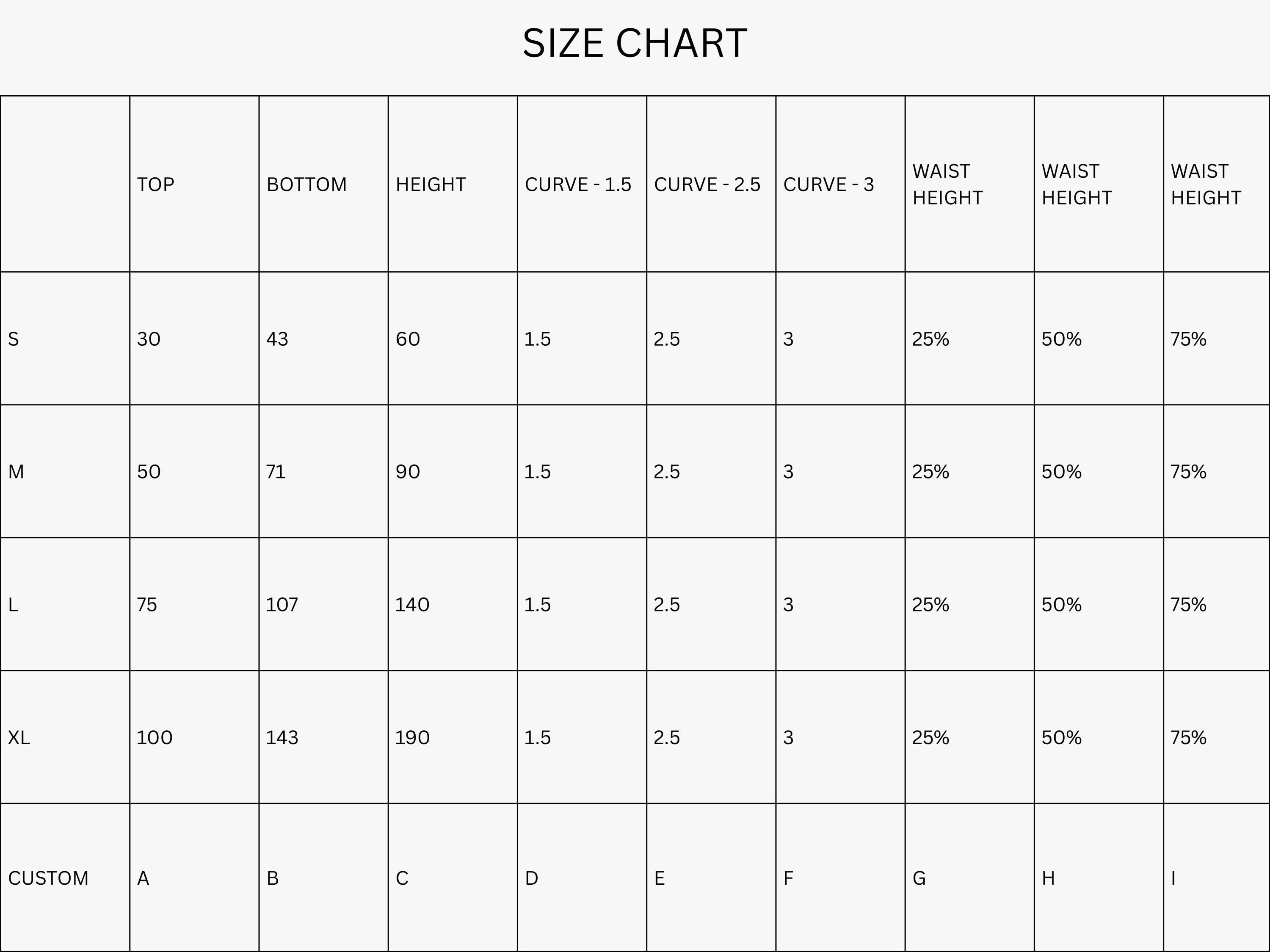Viewport: 1270px width, 952px height.
Task: Click the S size row label
Action: [14, 339]
